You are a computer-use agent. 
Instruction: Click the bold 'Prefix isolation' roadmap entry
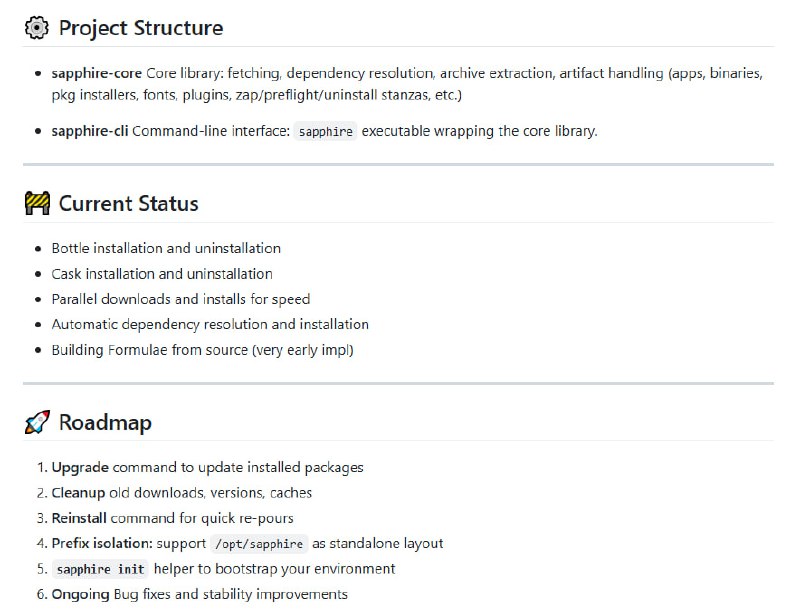101,544
